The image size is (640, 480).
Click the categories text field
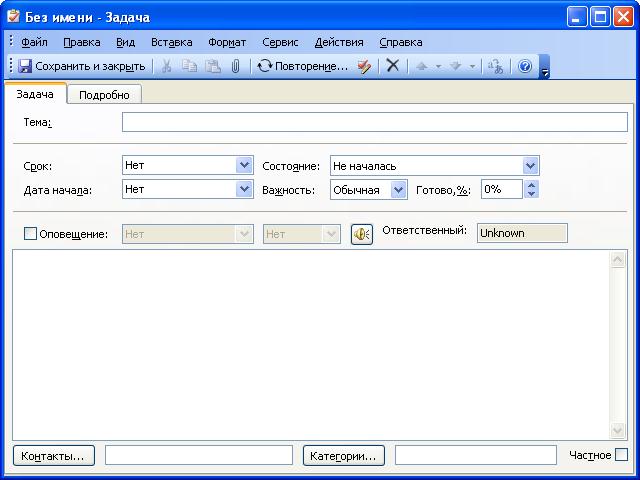pos(476,455)
